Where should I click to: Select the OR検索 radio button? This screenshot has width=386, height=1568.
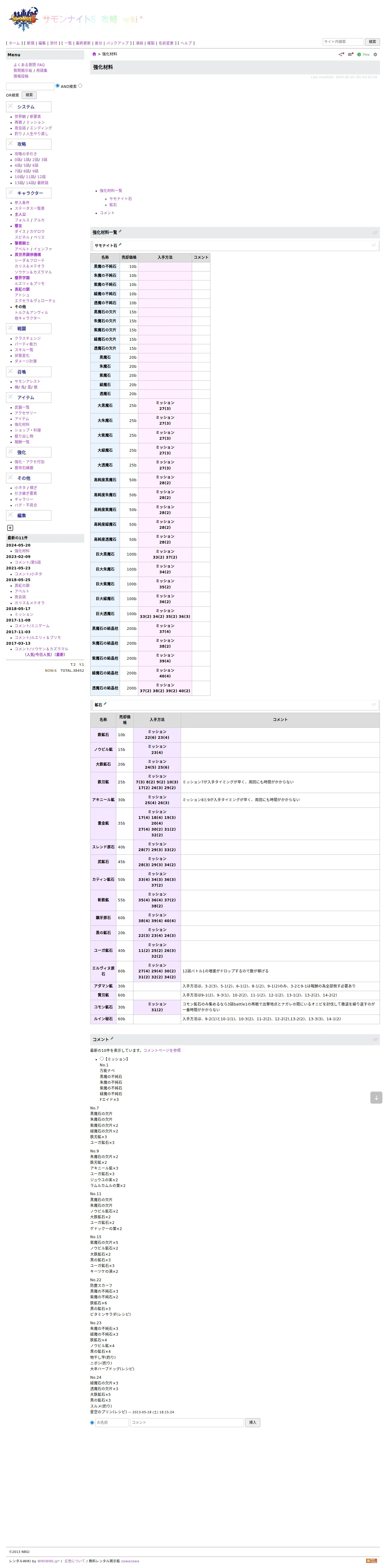click(80, 86)
